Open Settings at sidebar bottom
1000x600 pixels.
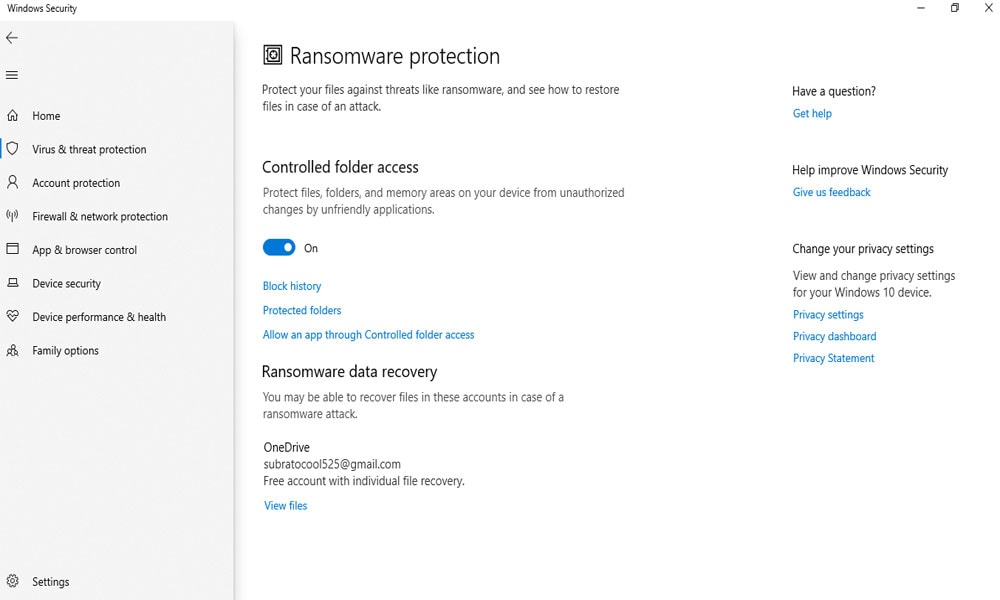point(50,582)
